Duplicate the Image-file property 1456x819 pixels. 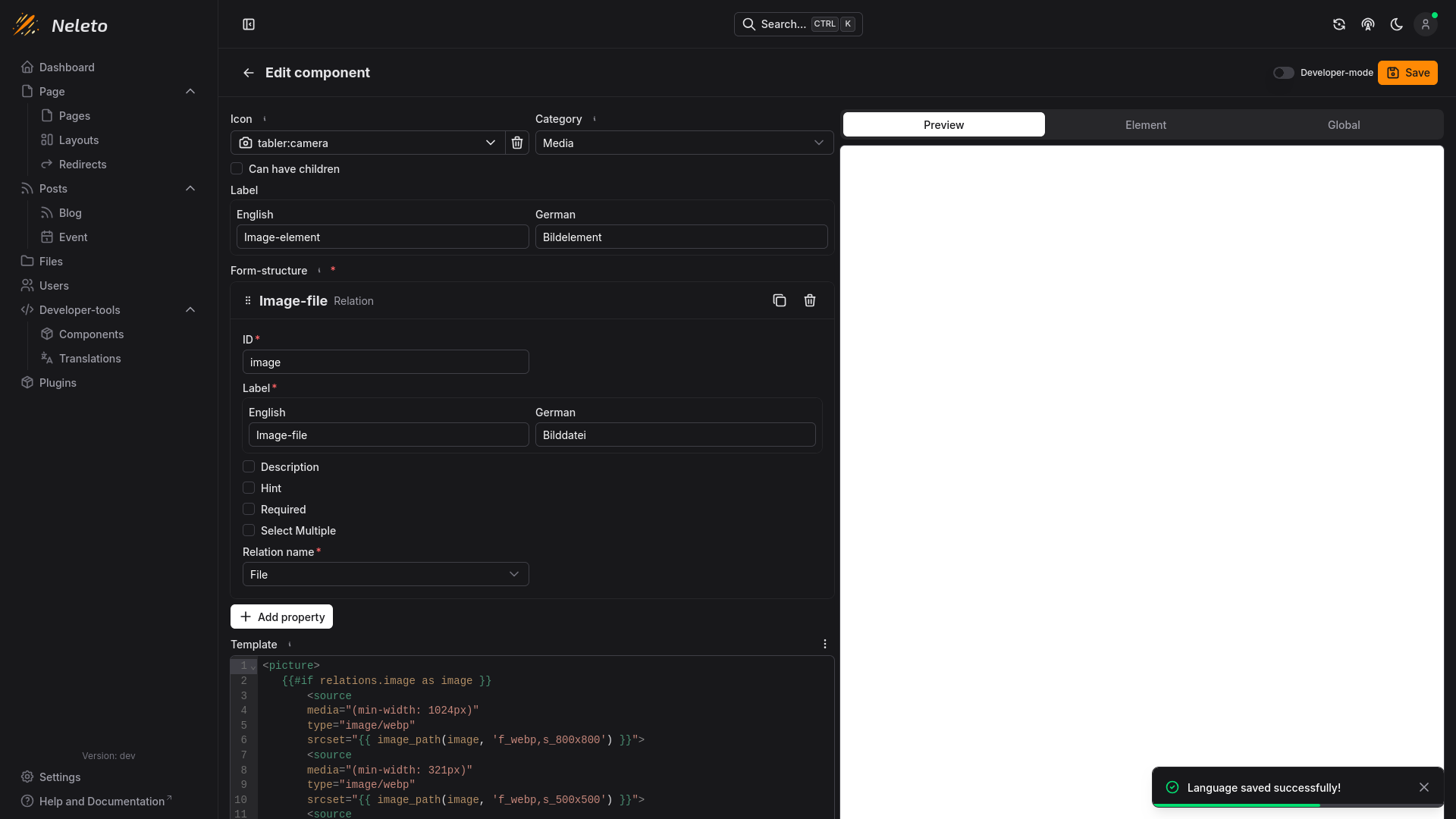point(779,301)
